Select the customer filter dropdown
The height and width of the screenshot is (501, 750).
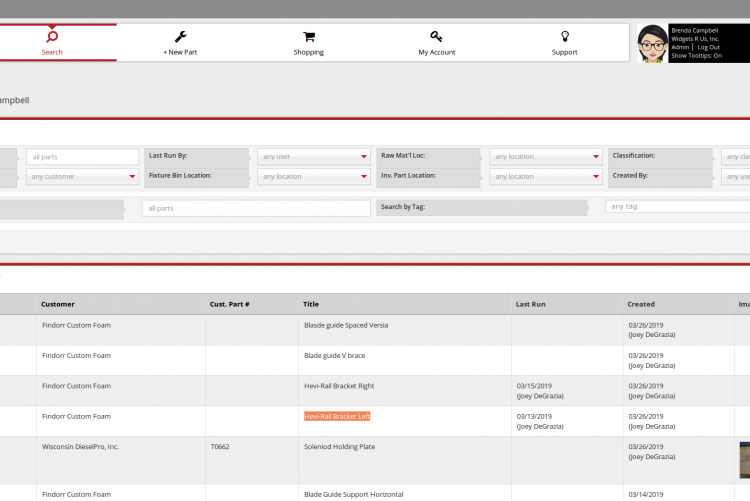82,177
